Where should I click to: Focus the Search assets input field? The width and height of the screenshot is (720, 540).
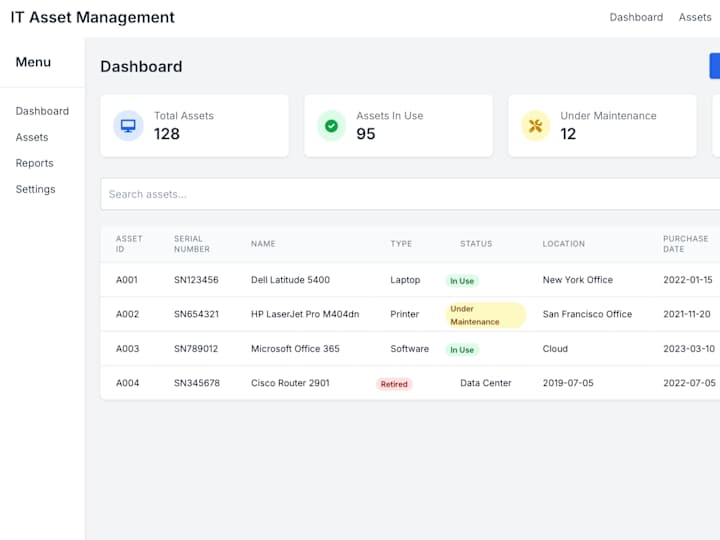coord(410,194)
